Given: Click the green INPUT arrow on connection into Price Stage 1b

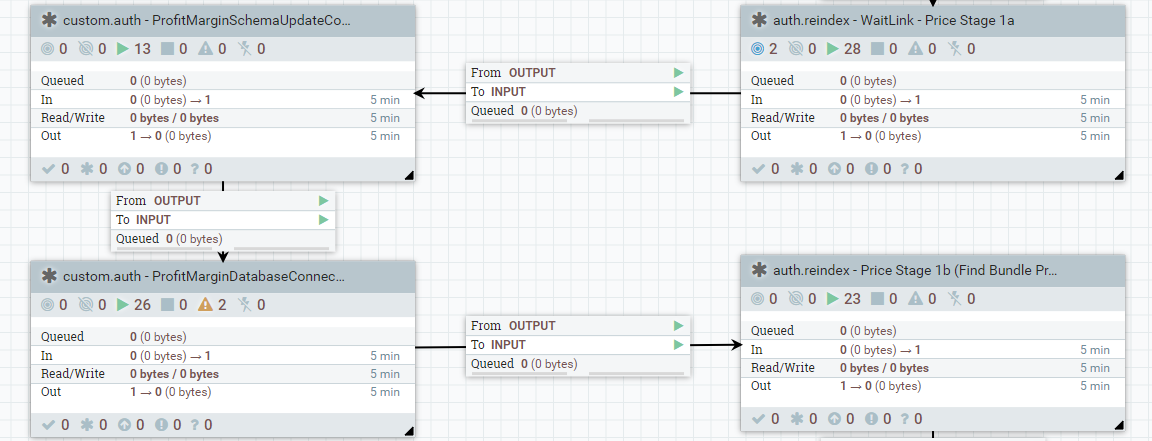Looking at the screenshot, I should 679,345.
